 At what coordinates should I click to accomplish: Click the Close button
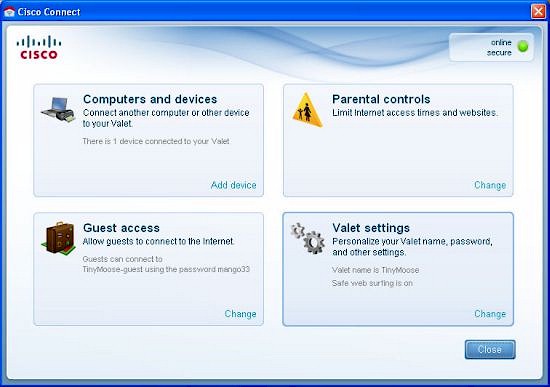(490, 349)
